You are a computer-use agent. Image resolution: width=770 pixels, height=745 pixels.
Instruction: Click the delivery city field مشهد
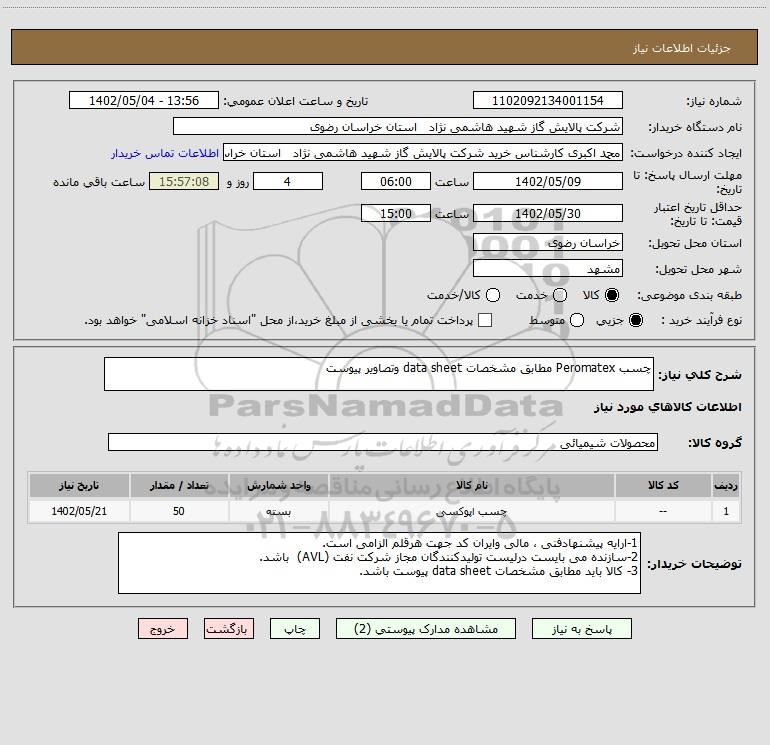[548, 269]
